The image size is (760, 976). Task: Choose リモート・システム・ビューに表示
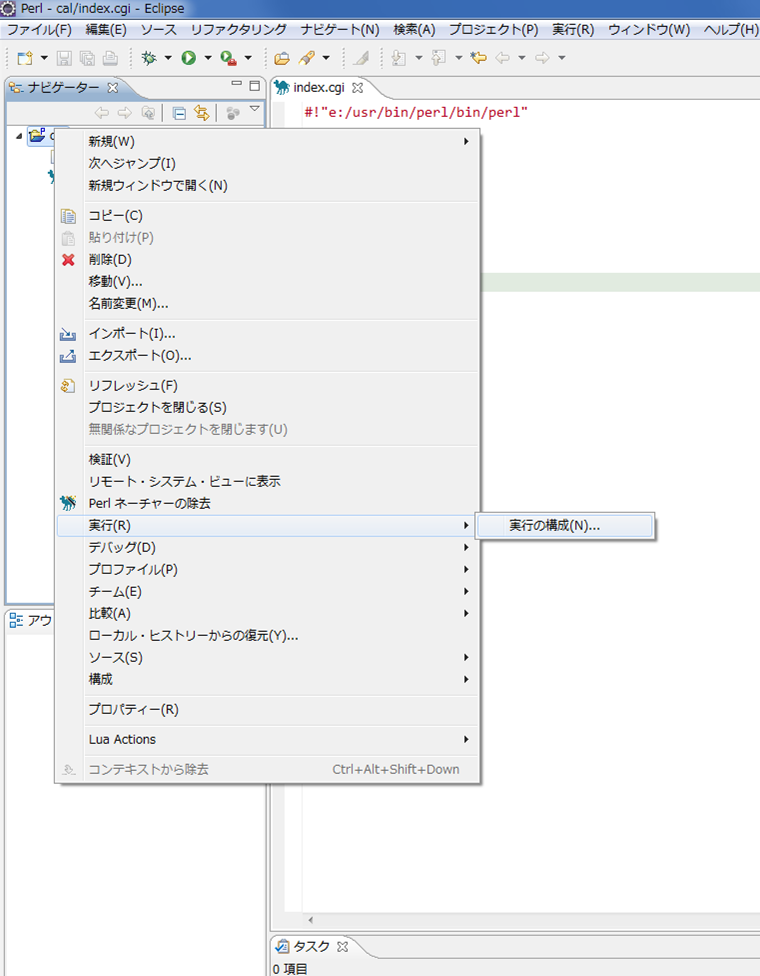(268, 481)
